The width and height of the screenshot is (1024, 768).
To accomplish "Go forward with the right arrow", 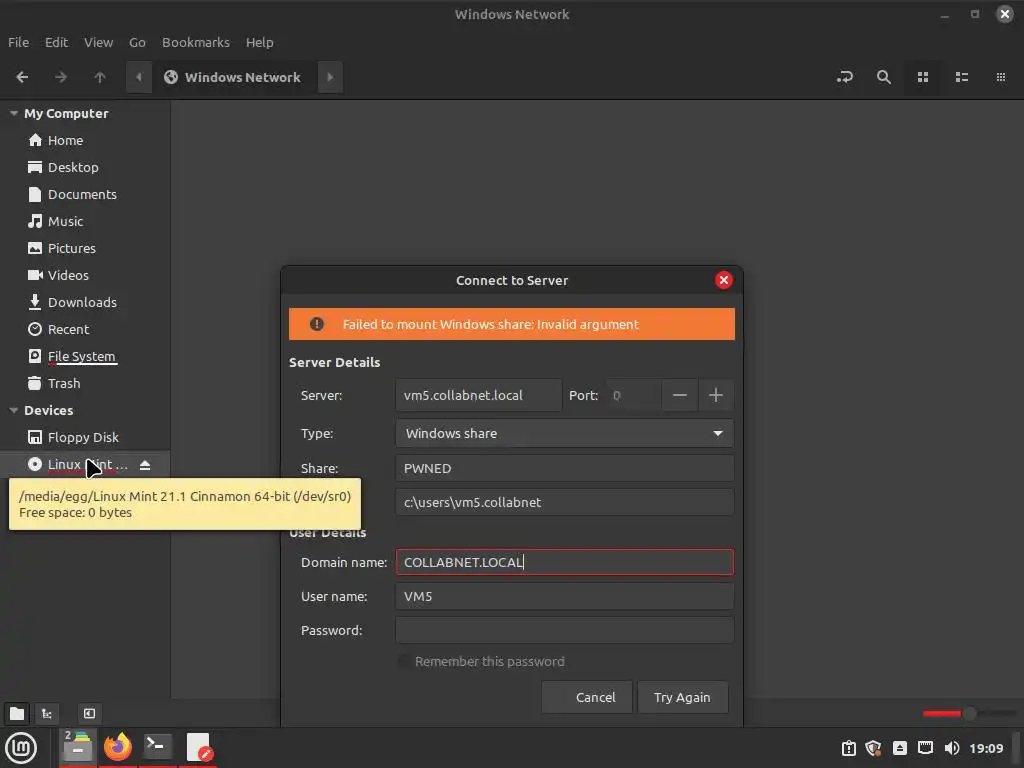I will pyautogui.click(x=61, y=77).
